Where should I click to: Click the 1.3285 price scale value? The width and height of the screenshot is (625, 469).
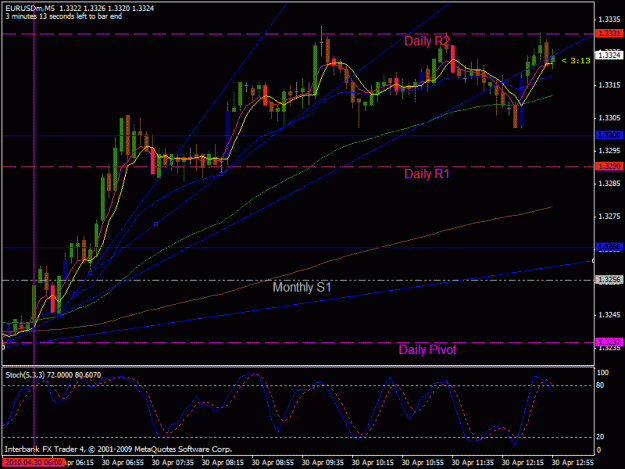click(609, 184)
